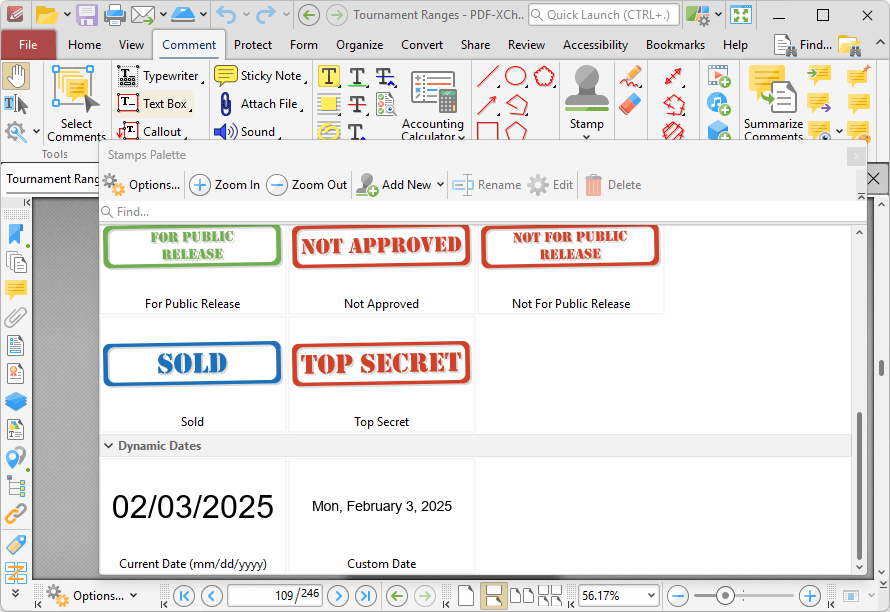Click the Find field in Stamps Palette
Viewport: 890px width, 612px height.
[483, 212]
